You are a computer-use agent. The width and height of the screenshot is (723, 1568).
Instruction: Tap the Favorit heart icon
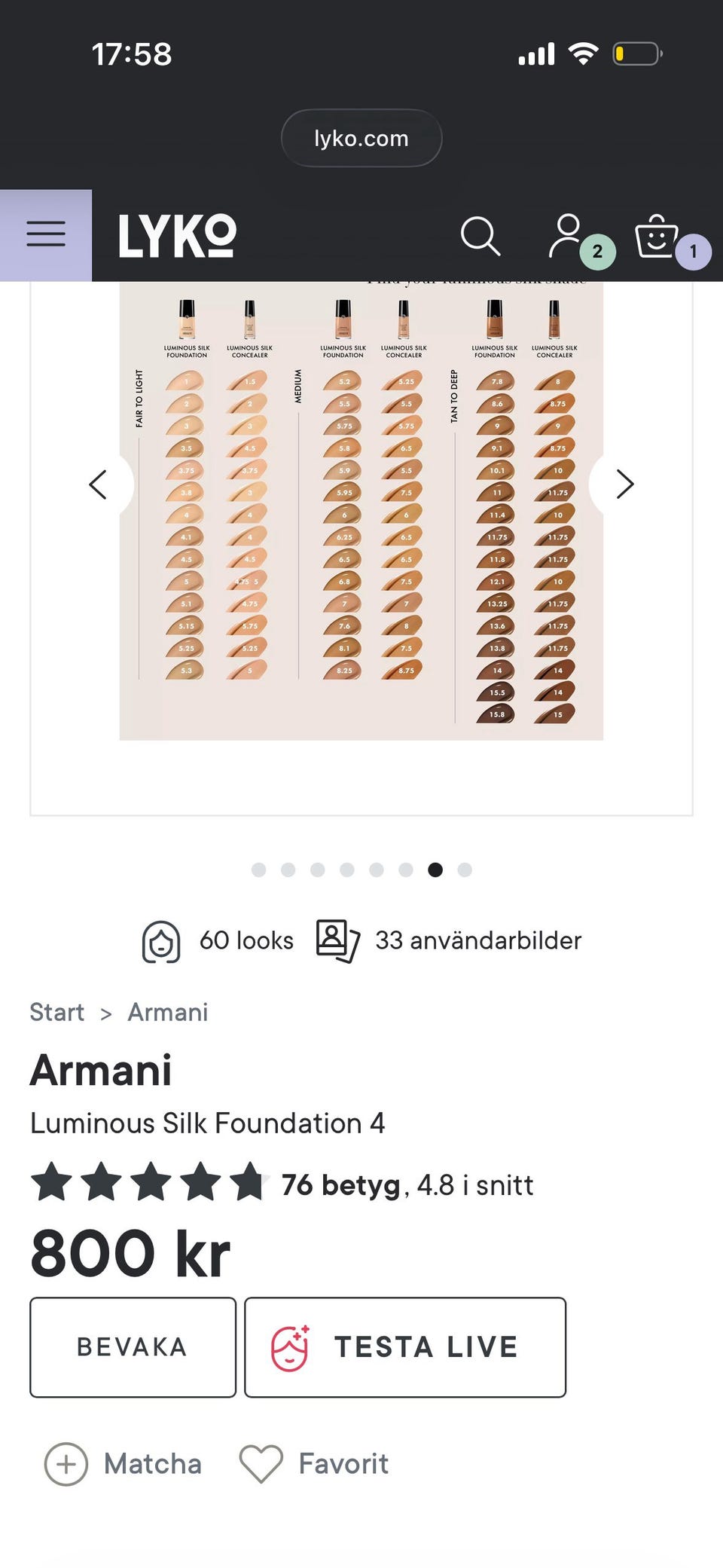pos(261,1463)
